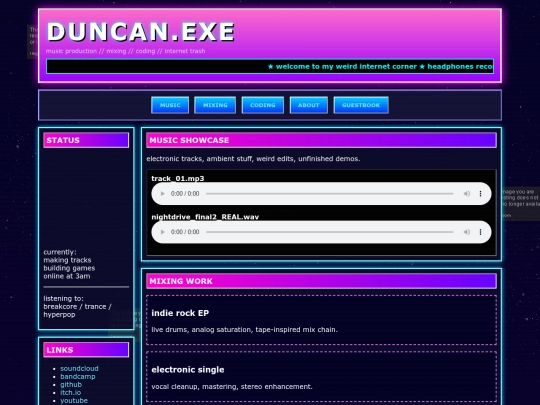
Task: Open the bandcamp link
Action: [78, 376]
